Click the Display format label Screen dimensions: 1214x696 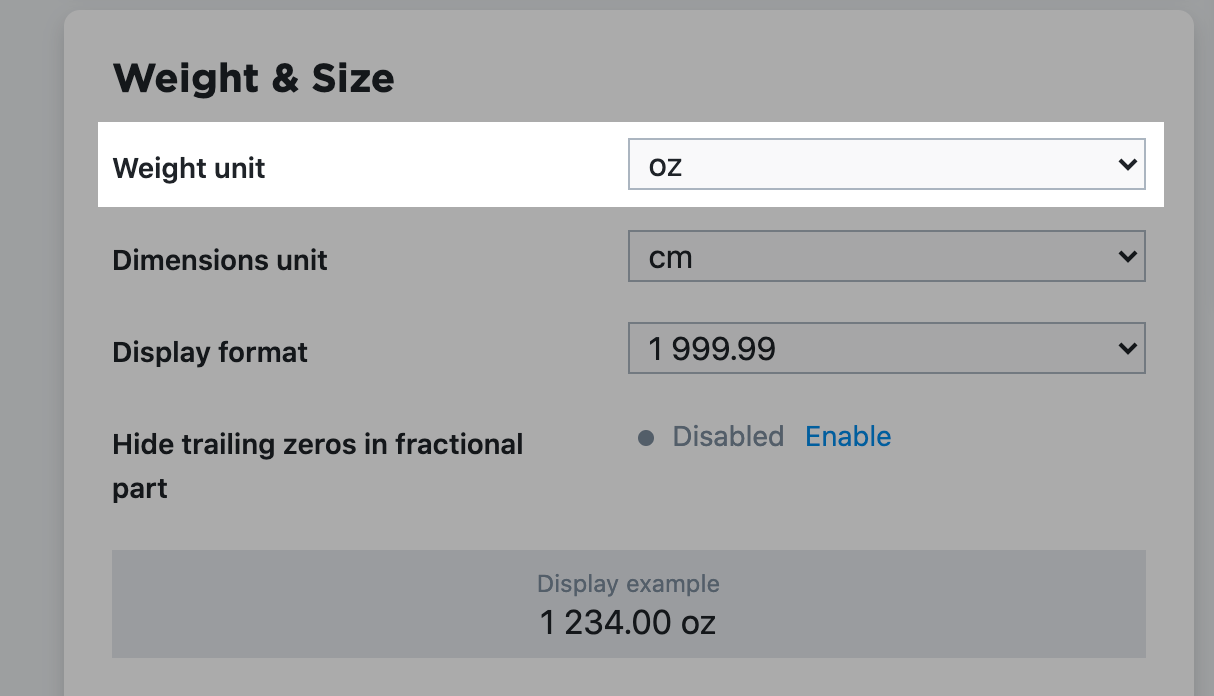(210, 352)
